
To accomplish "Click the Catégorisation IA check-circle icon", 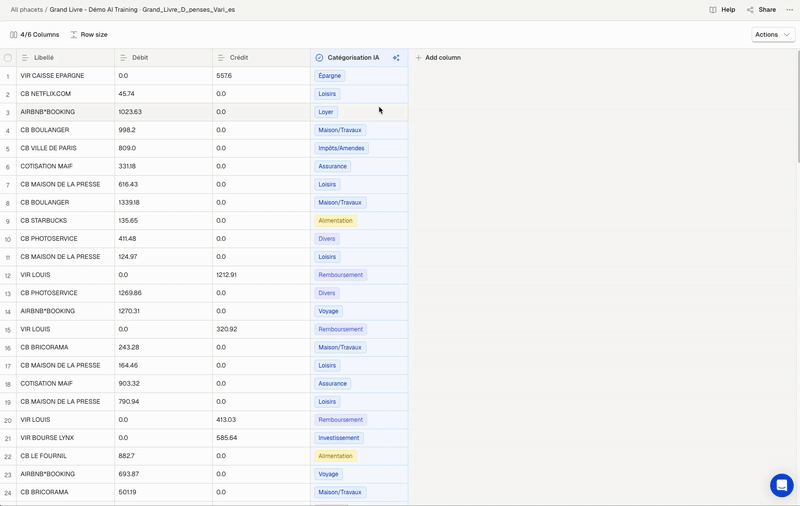I will point(319,58).
